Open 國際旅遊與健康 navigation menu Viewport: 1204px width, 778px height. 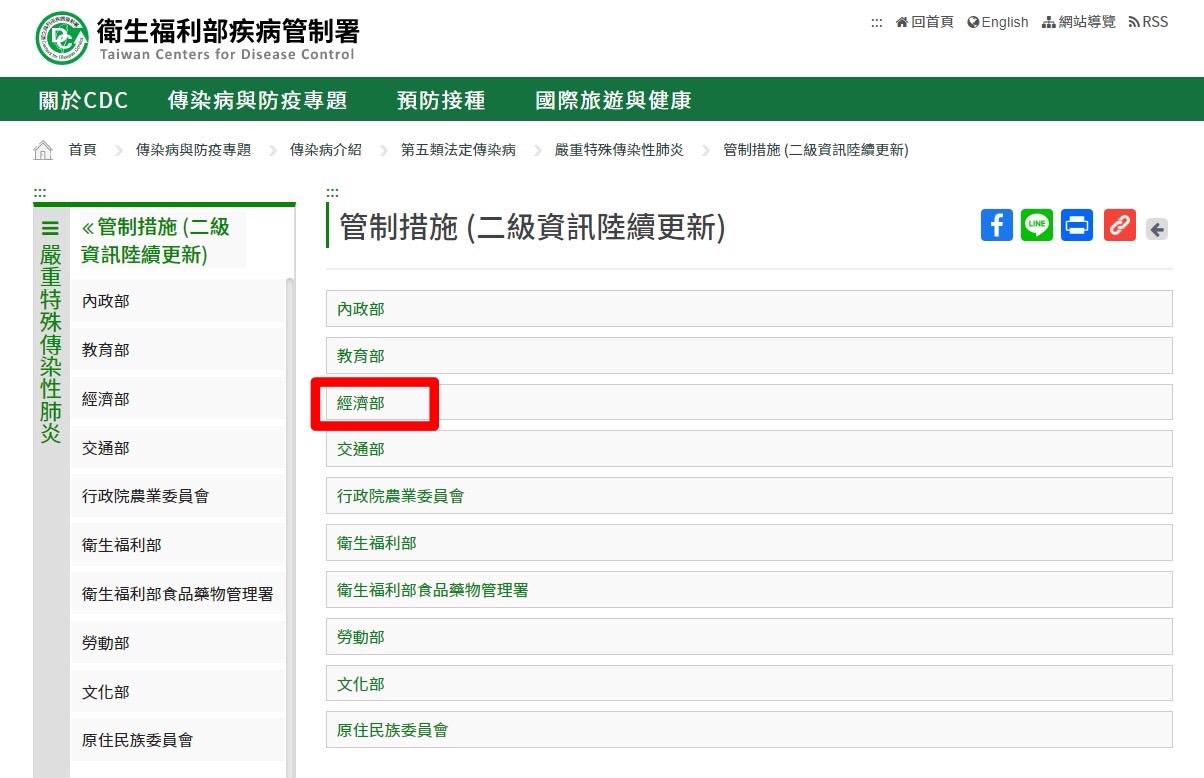coord(613,100)
